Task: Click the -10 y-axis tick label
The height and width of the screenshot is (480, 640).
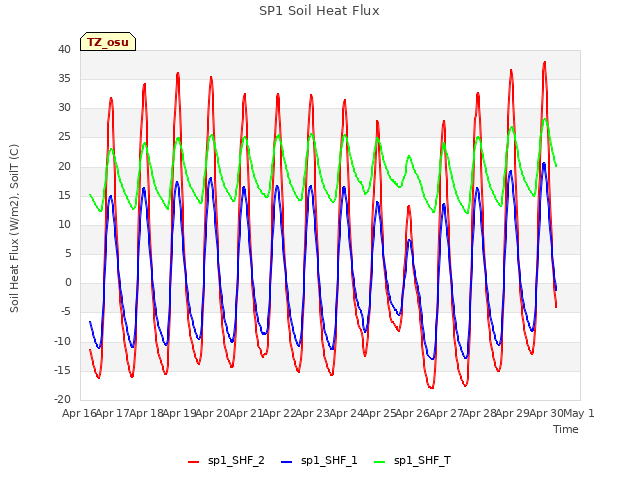Action: tap(62, 341)
